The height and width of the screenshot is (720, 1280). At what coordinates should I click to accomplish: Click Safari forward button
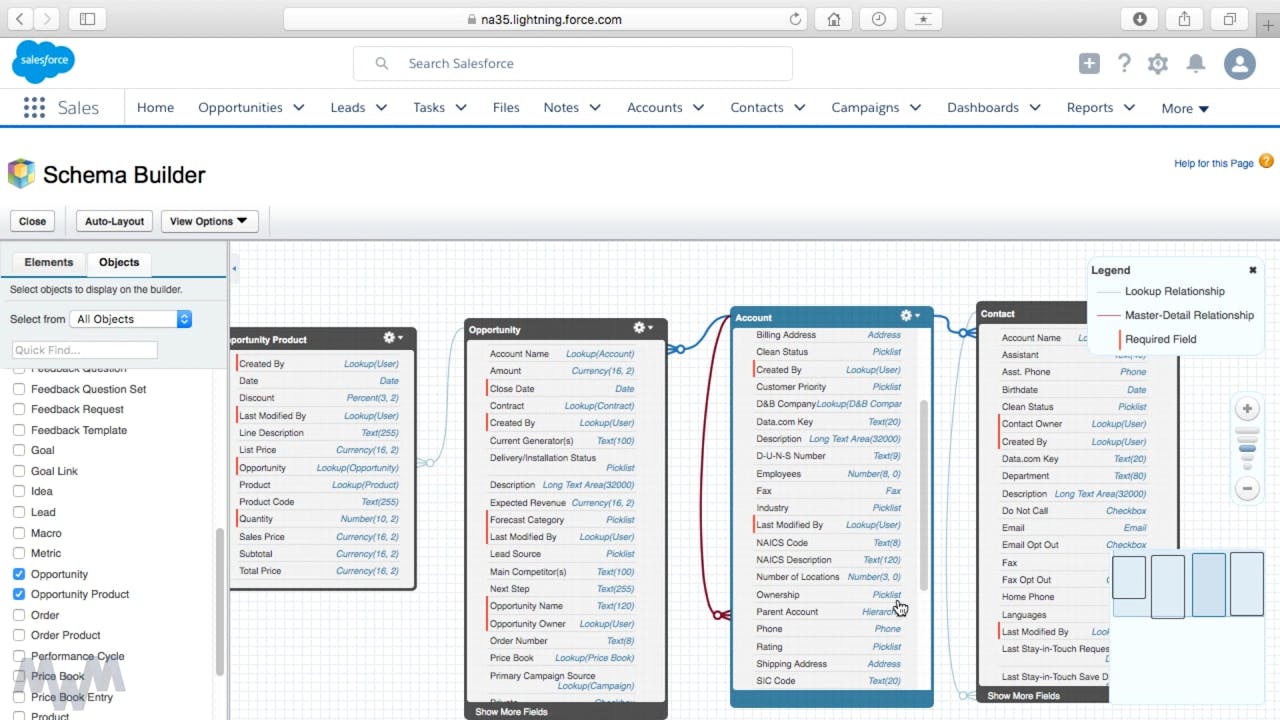[x=47, y=19]
